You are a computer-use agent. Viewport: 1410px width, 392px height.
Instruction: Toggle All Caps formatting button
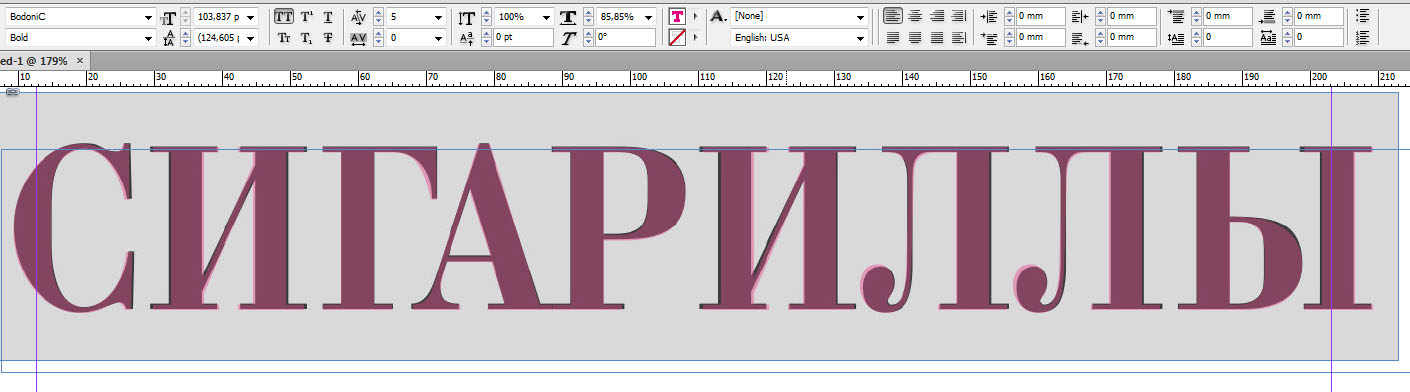[285, 17]
